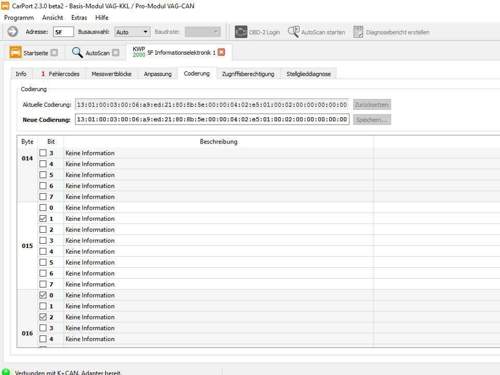This screenshot has width=500, height=375.
Task: Toggle byte 015 bit 6 checkbox
Action: (x=43, y=273)
